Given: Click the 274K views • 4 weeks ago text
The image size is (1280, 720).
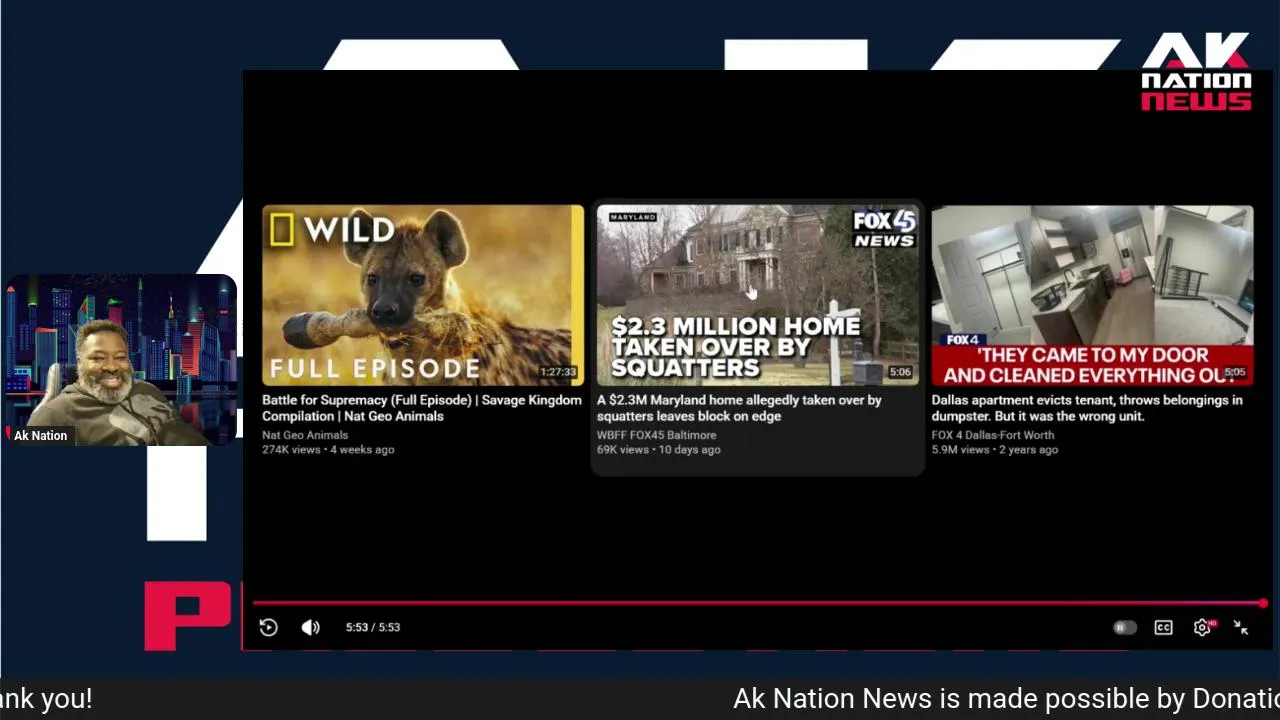Looking at the screenshot, I should (328, 450).
